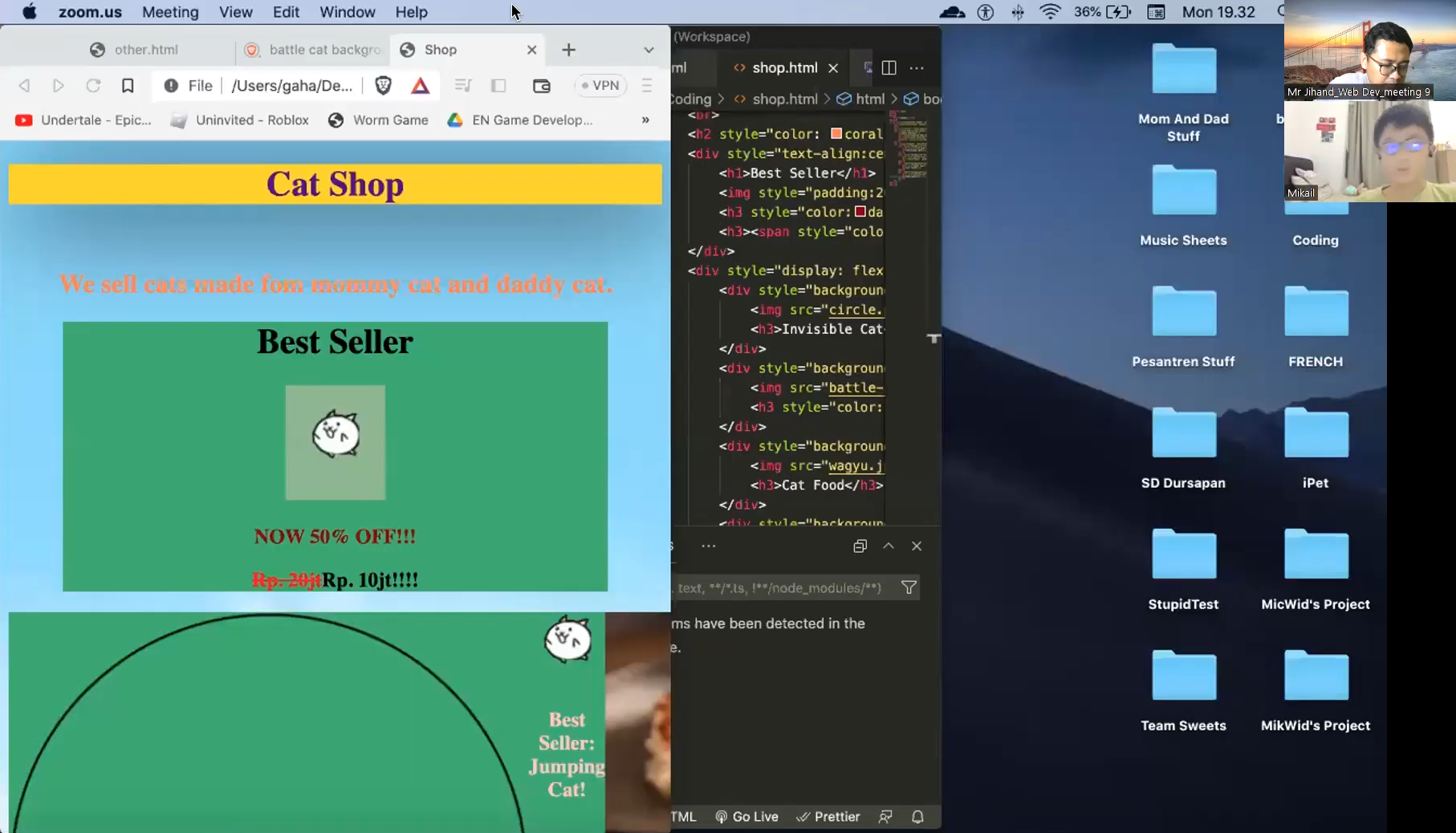Open the View menu in menu bar
This screenshot has height=833, width=1456.
236,12
